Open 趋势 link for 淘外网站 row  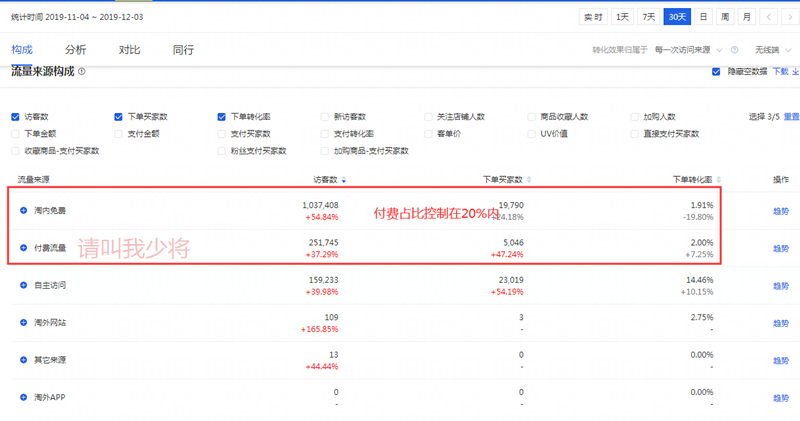click(x=781, y=323)
